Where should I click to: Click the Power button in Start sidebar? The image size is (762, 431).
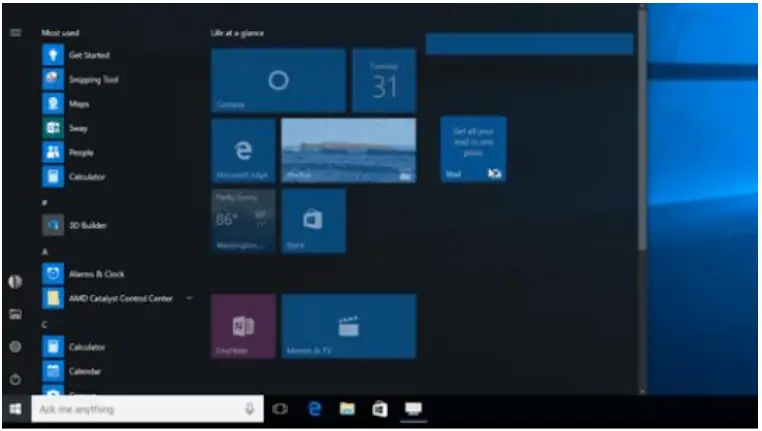coord(16,379)
